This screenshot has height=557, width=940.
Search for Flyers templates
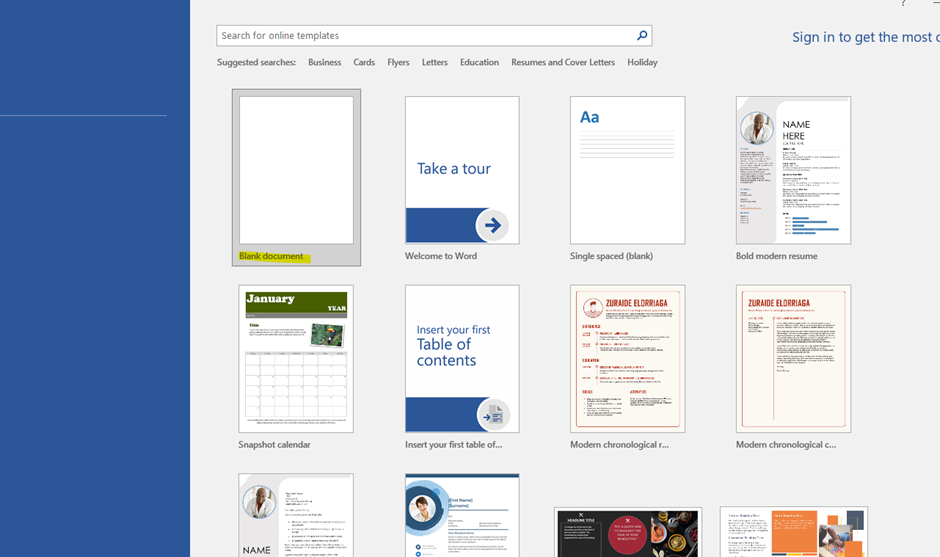(x=398, y=62)
